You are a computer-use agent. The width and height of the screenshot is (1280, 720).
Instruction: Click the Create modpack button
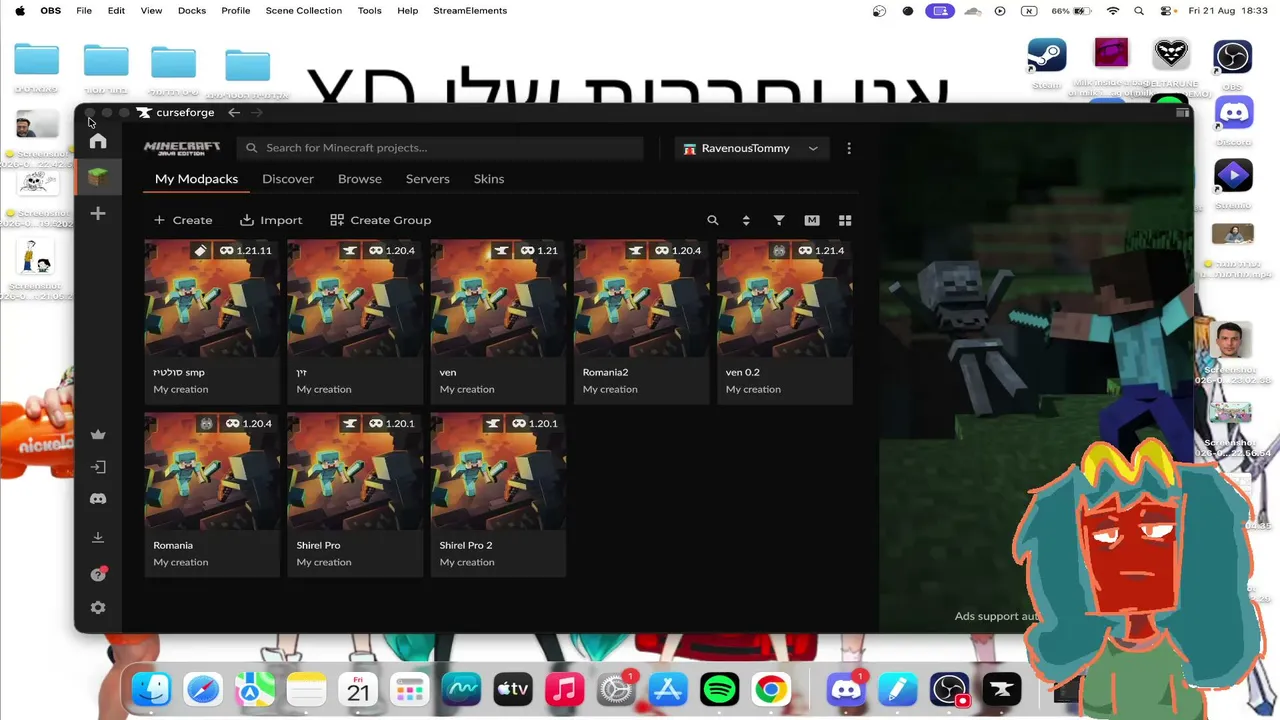tap(183, 220)
